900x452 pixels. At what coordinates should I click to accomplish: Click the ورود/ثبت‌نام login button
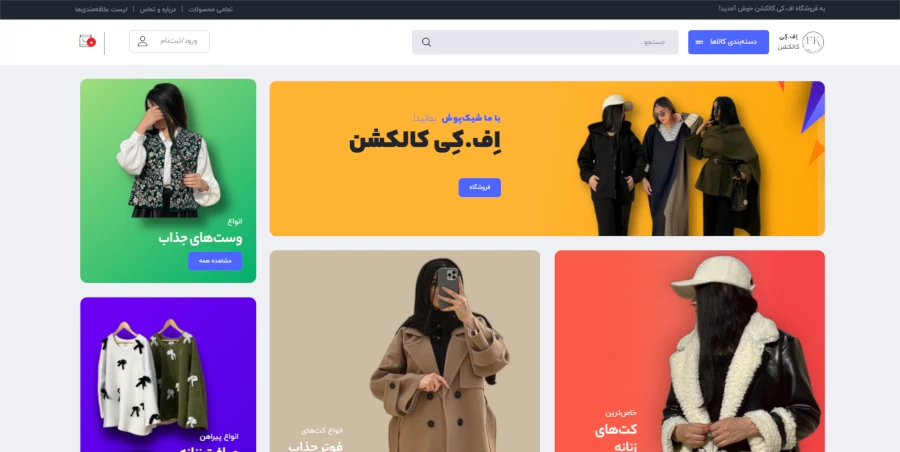click(x=169, y=41)
